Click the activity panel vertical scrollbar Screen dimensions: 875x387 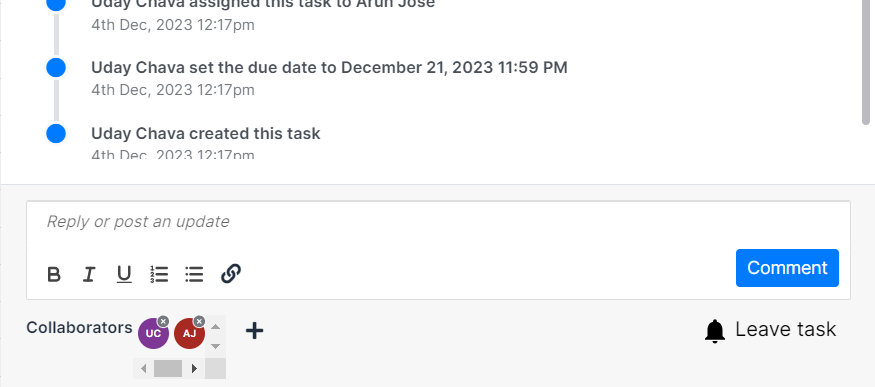coord(866,61)
